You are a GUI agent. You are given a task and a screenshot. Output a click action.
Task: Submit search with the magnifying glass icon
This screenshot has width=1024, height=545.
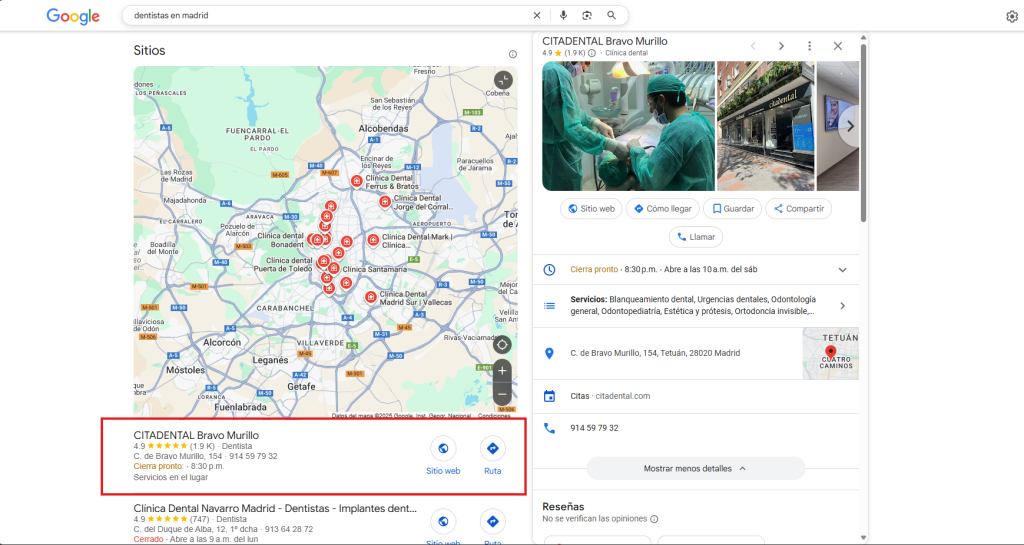611,15
